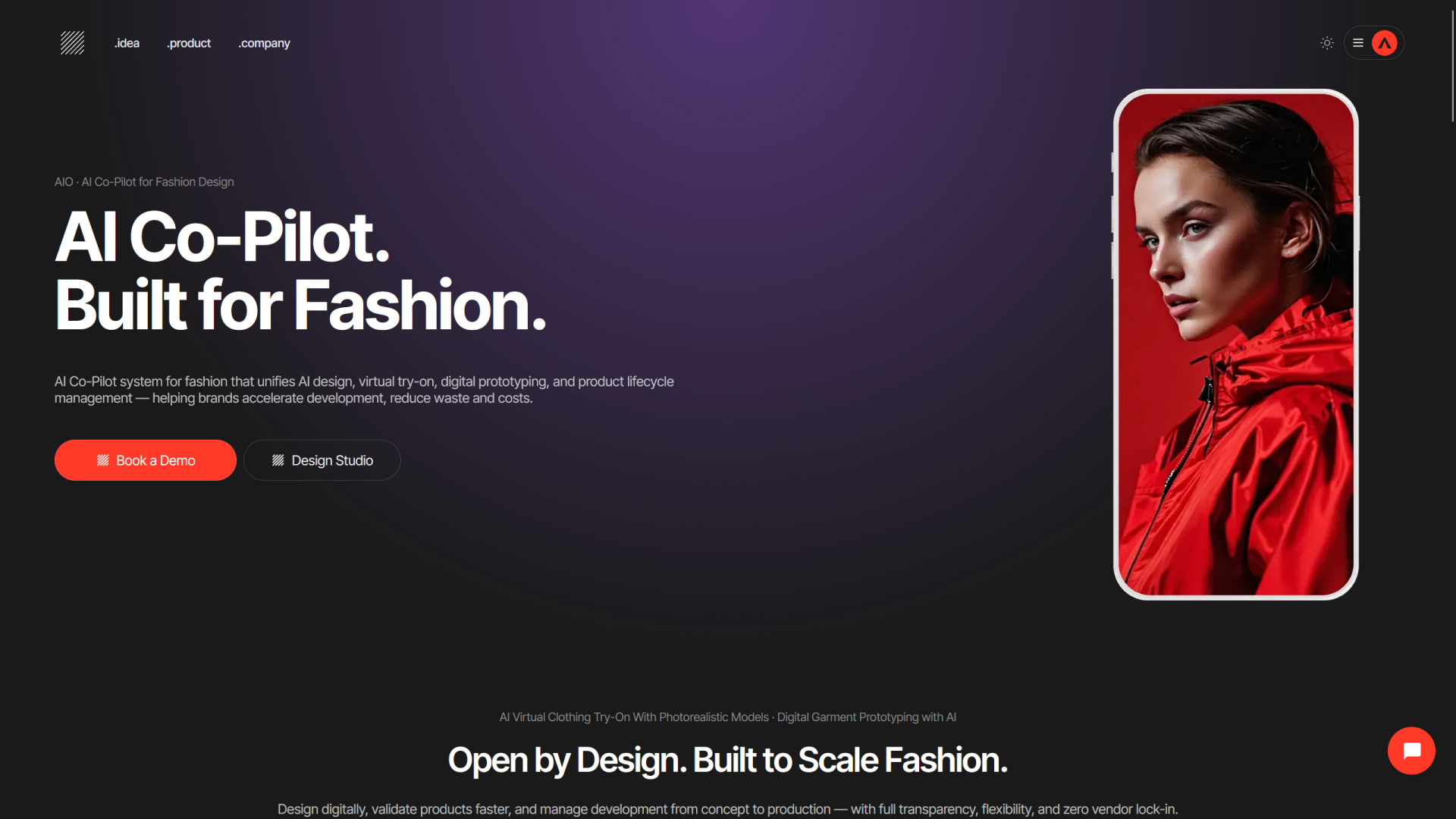Screen dimensions: 1456x819
Task: Click the phone mockup fashion image
Action: [1235, 344]
